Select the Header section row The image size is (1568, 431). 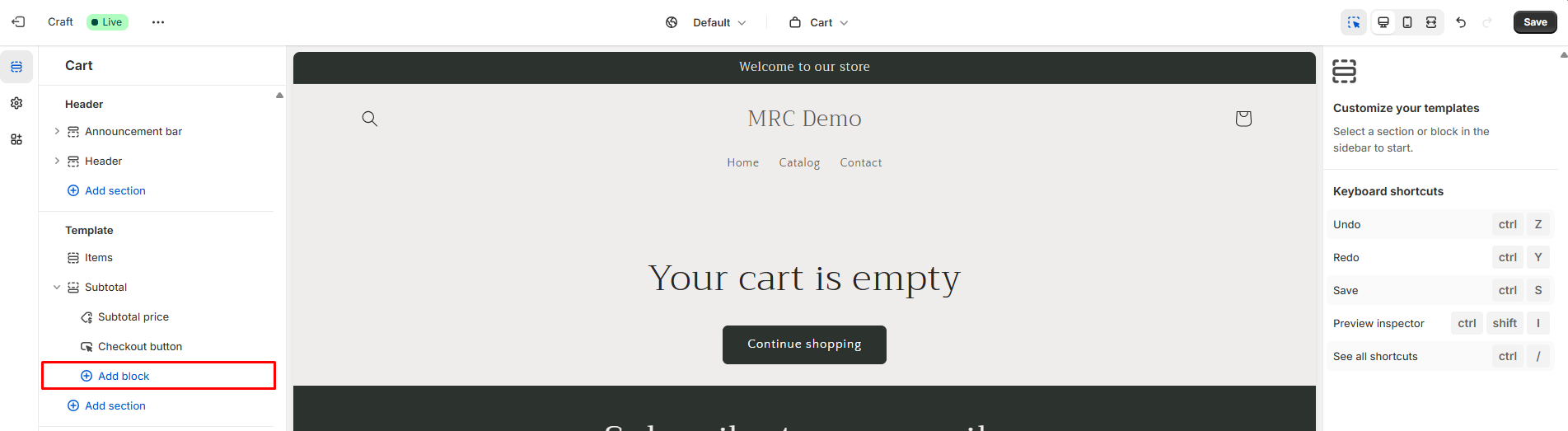(103, 161)
